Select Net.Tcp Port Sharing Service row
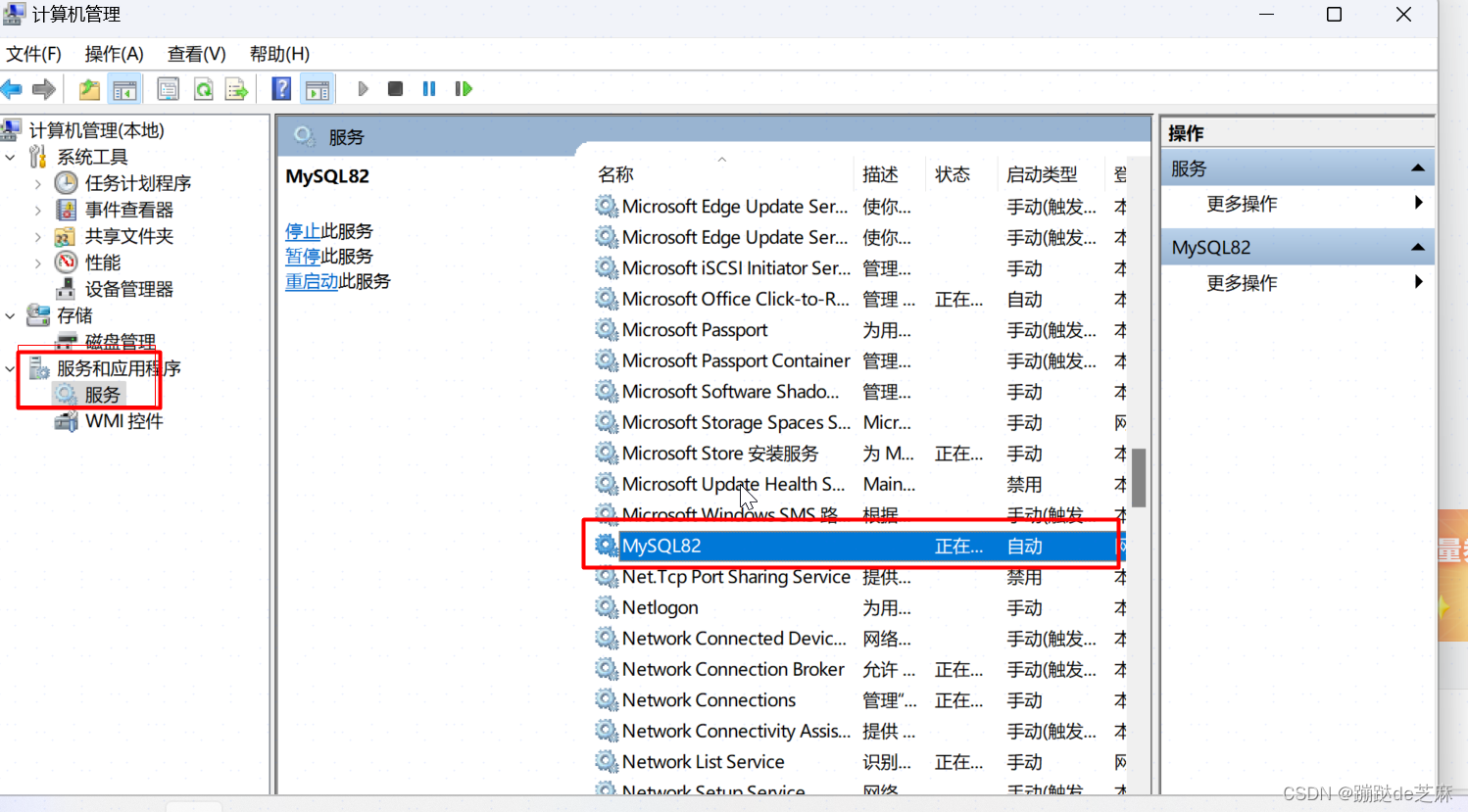This screenshot has height=812, width=1468. (859, 577)
